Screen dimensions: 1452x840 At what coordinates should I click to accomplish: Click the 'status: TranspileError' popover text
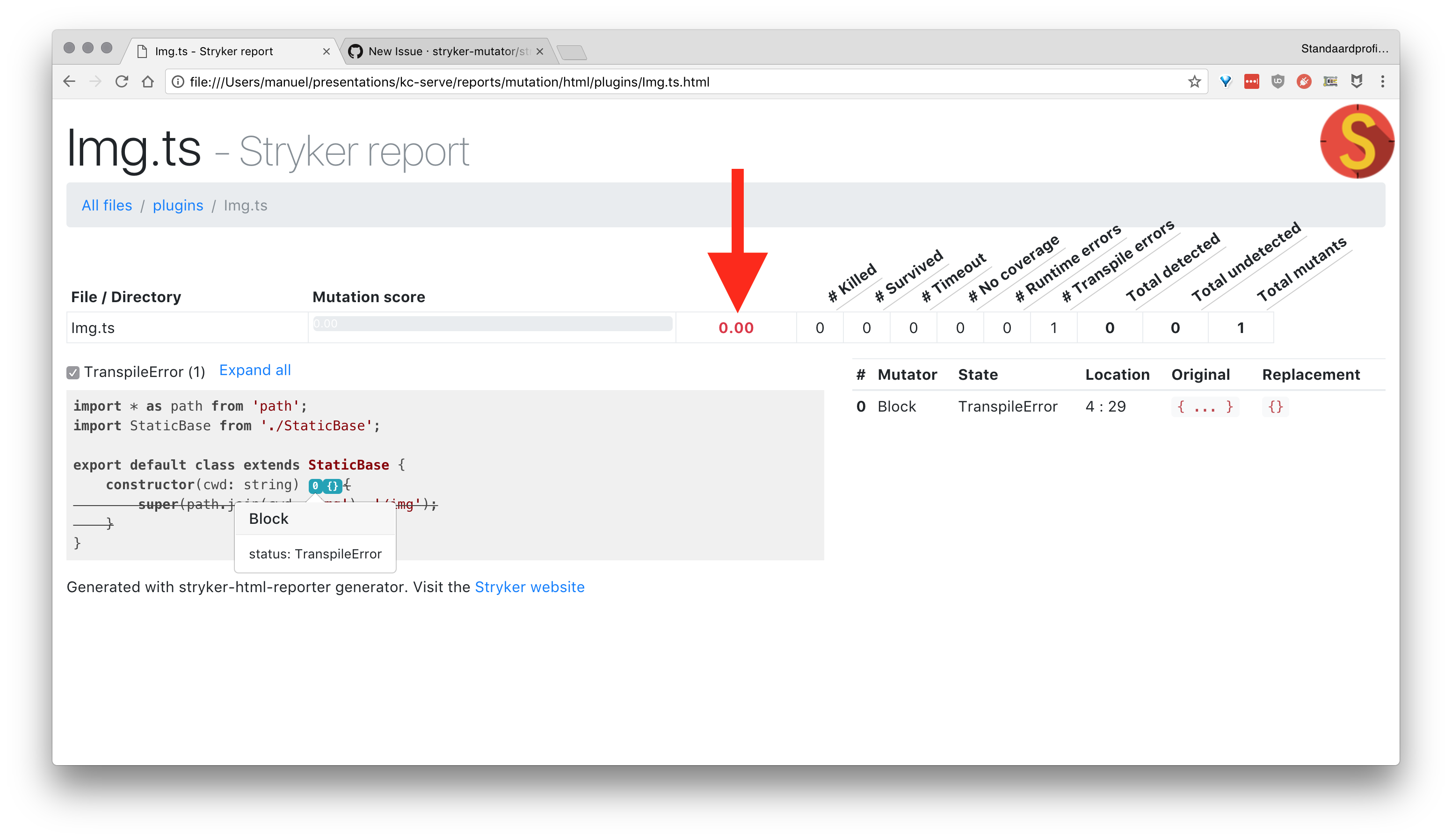coord(315,554)
